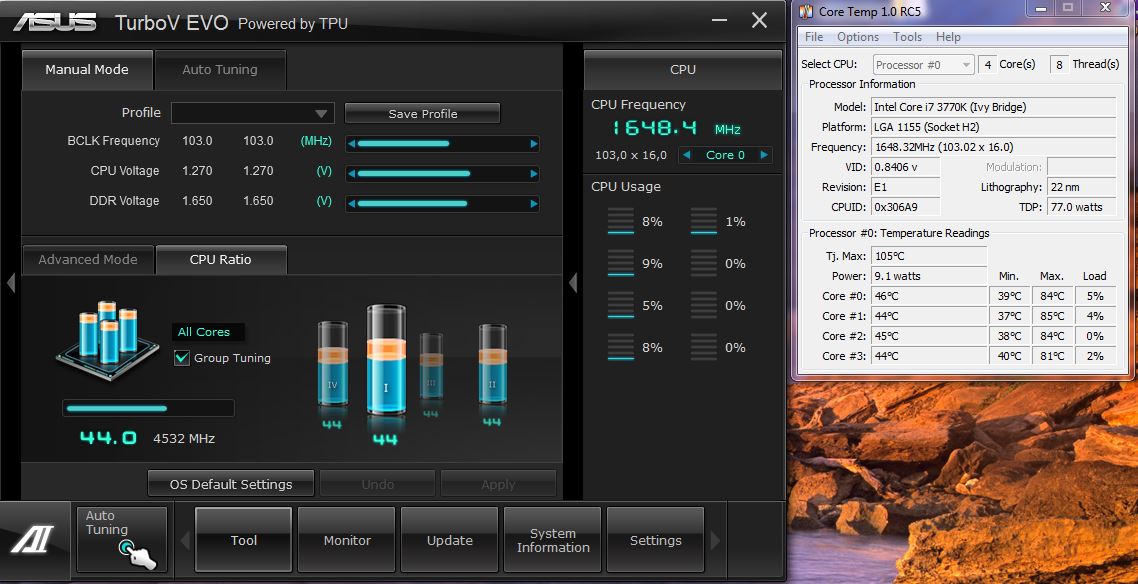Switch to the Manual Mode tab
The width and height of the screenshot is (1138, 584).
87,70
